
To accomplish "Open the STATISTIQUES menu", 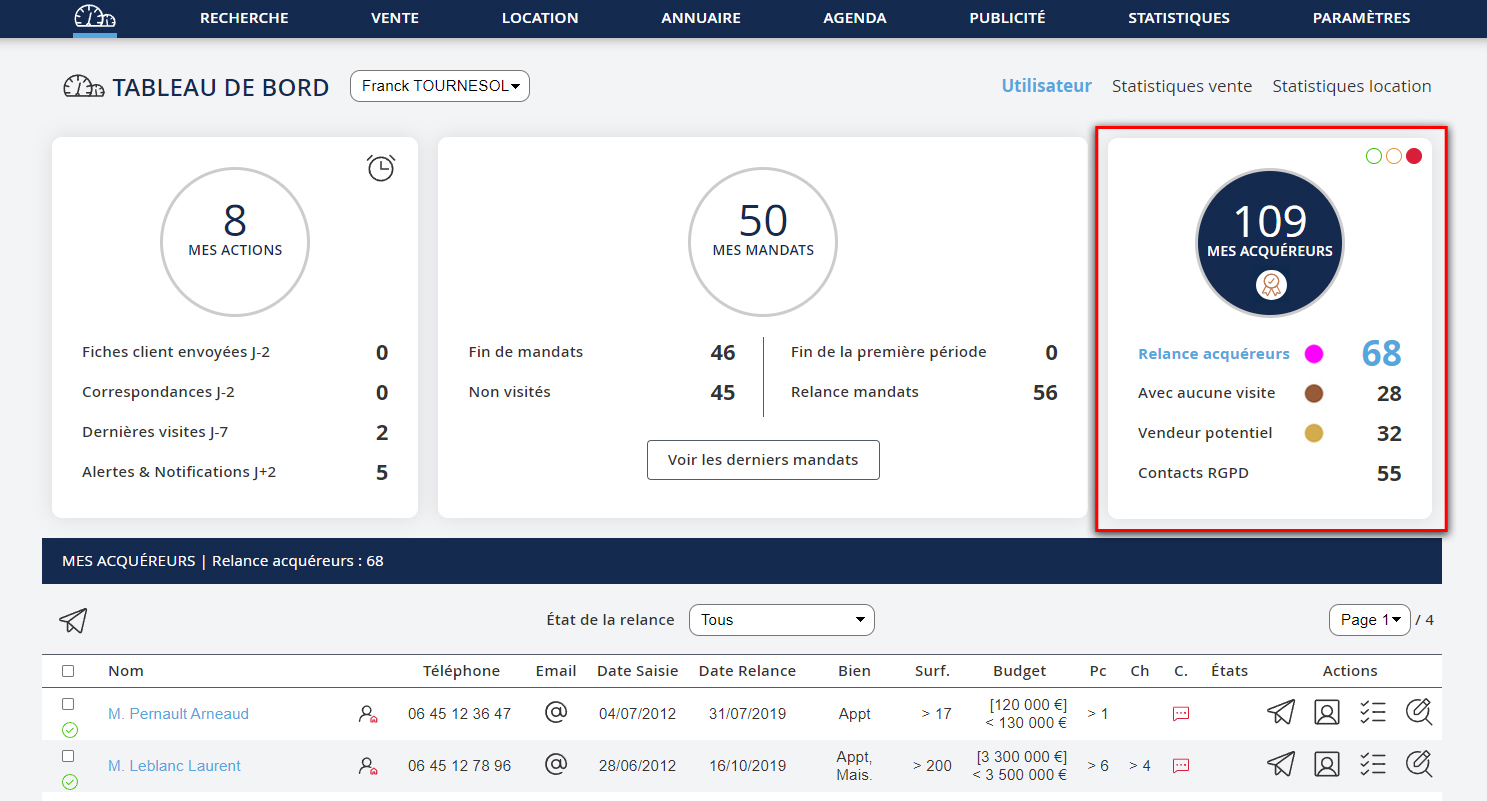I will coord(1179,18).
